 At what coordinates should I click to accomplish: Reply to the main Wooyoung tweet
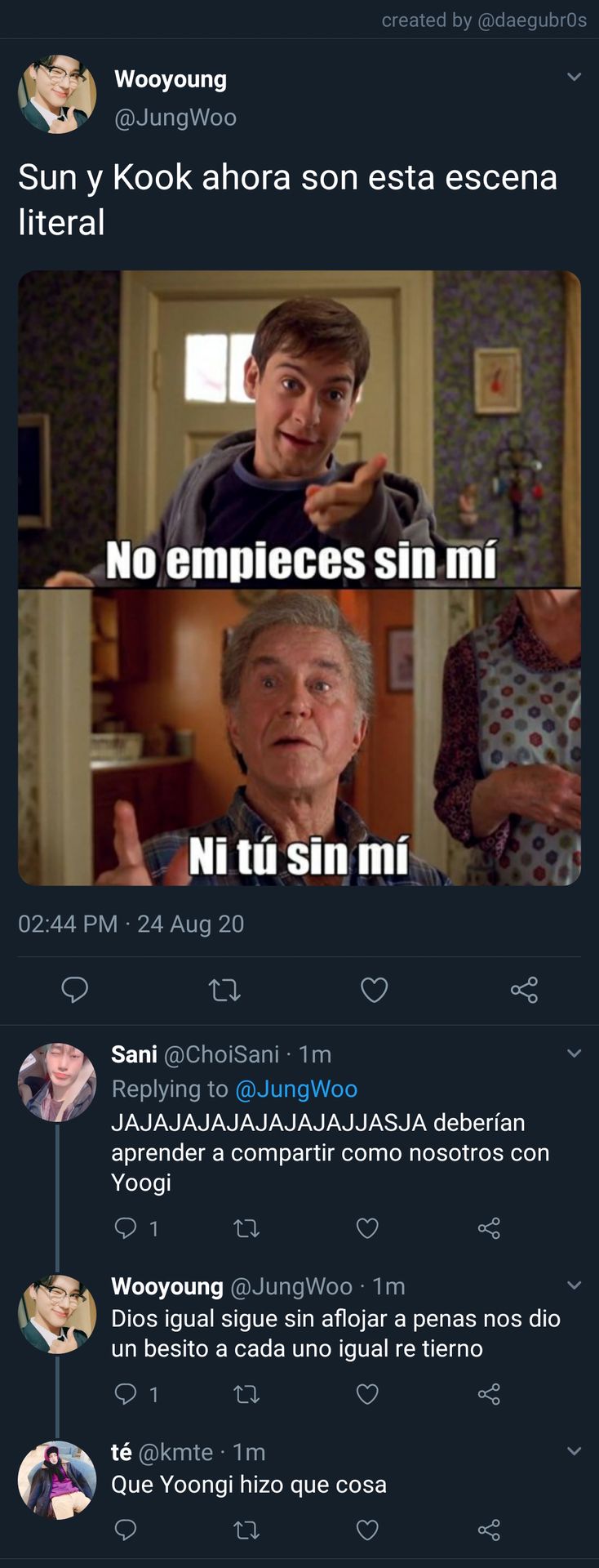coord(75,990)
